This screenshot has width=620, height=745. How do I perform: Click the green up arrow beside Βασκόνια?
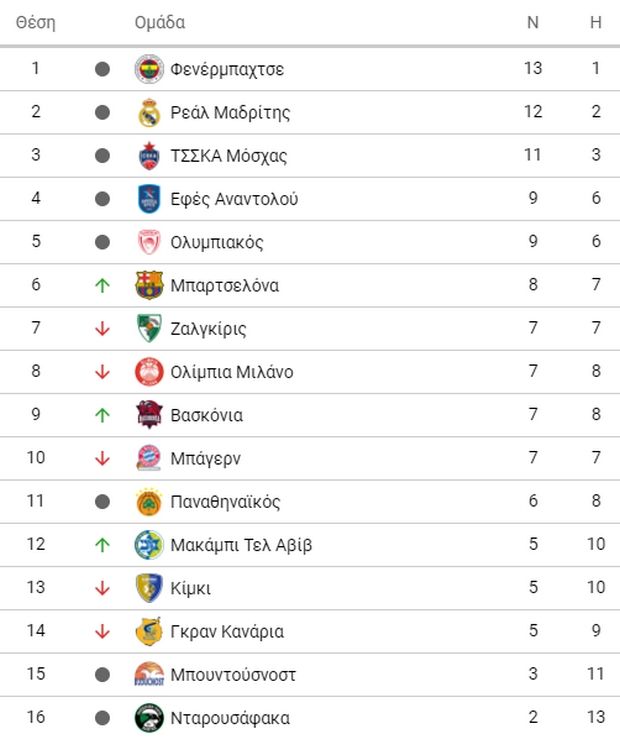pyautogui.click(x=101, y=415)
